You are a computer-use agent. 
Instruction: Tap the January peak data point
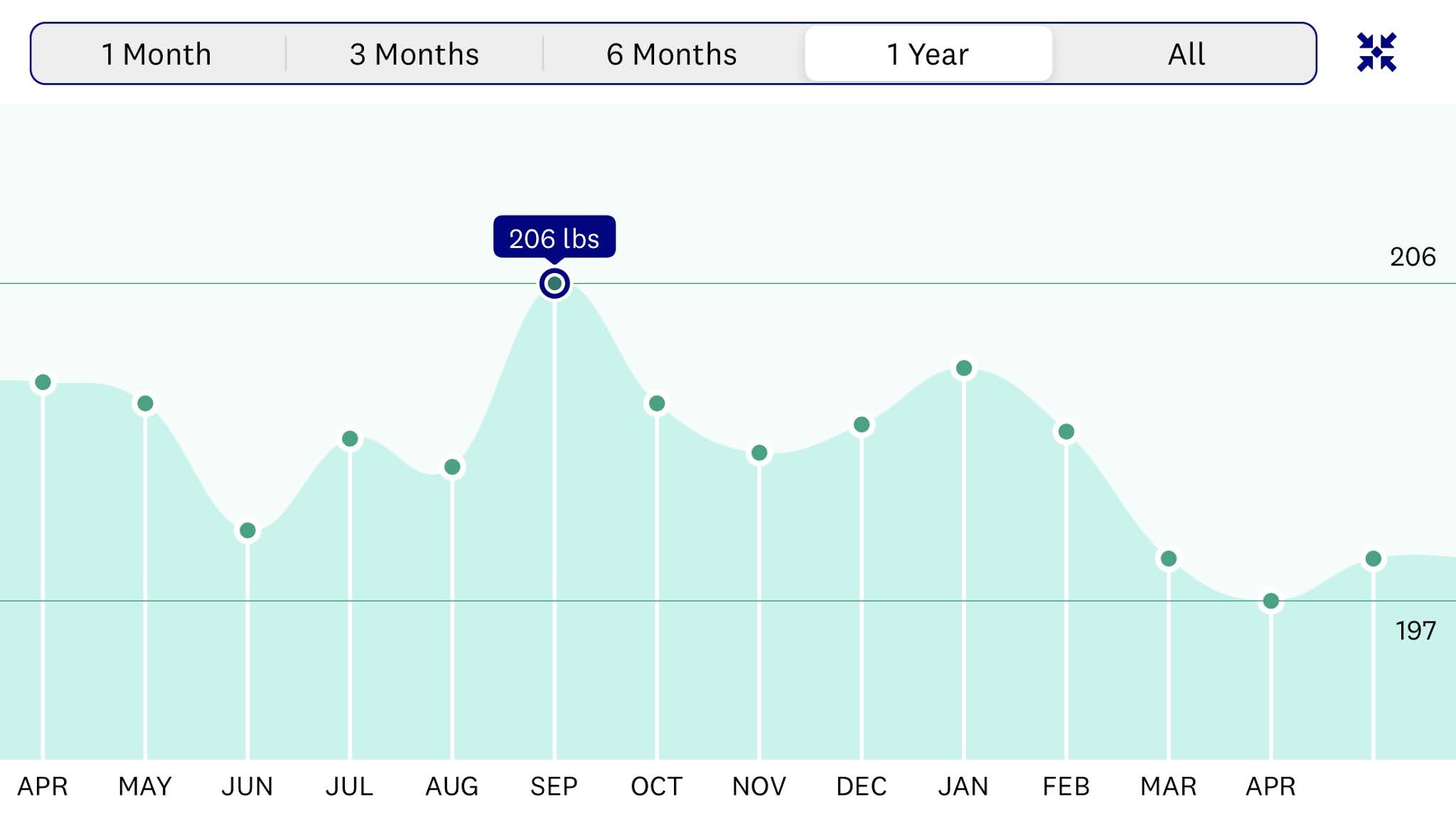click(964, 368)
